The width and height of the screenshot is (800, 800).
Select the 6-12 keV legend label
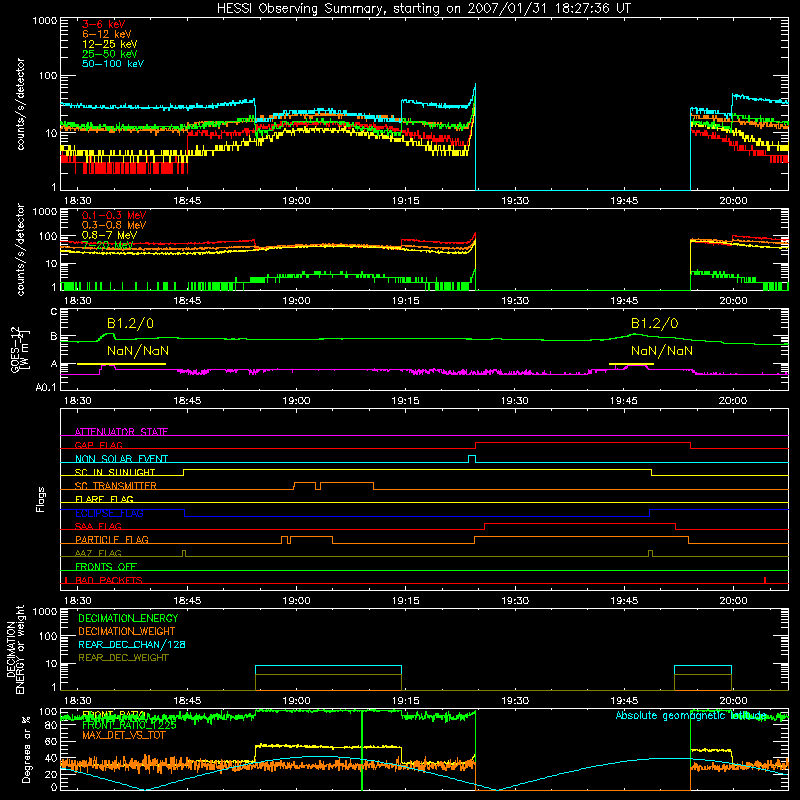(x=106, y=34)
